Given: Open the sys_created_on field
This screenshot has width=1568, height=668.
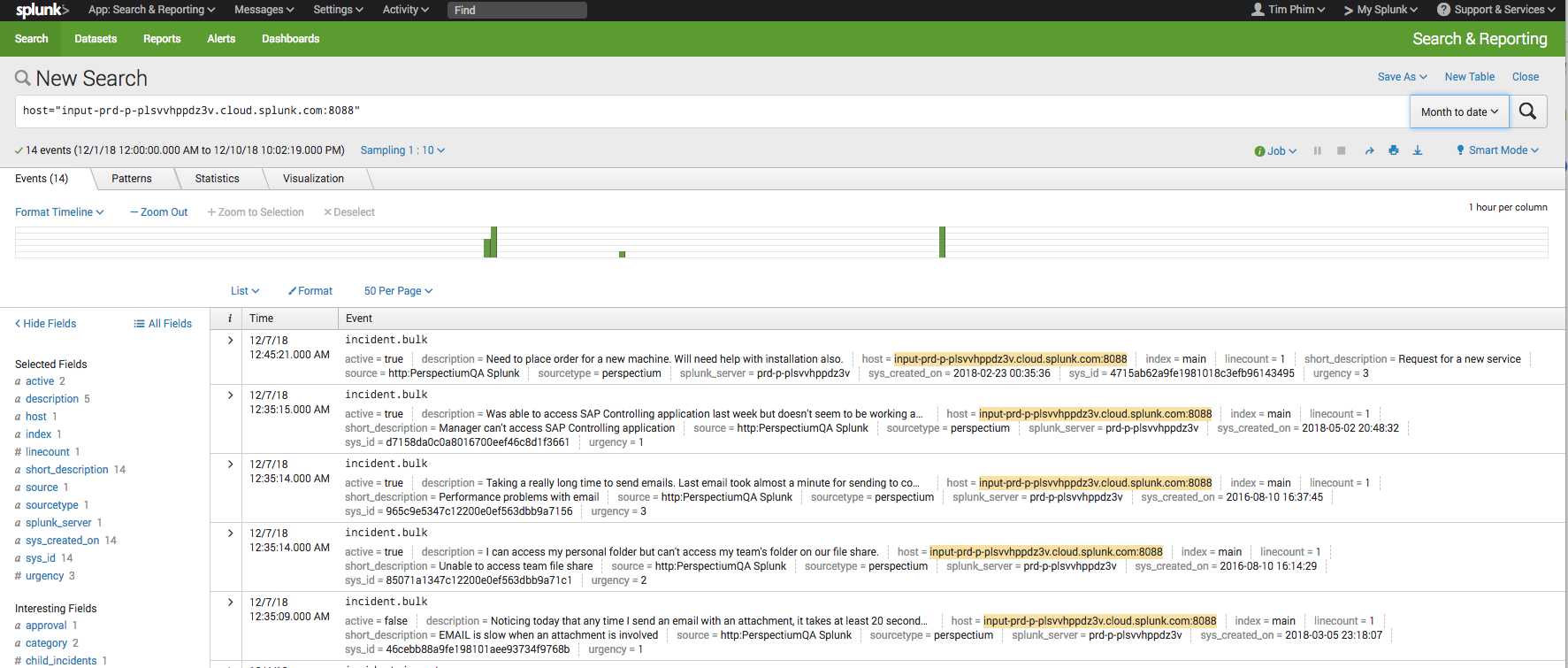Looking at the screenshot, I should tap(62, 541).
